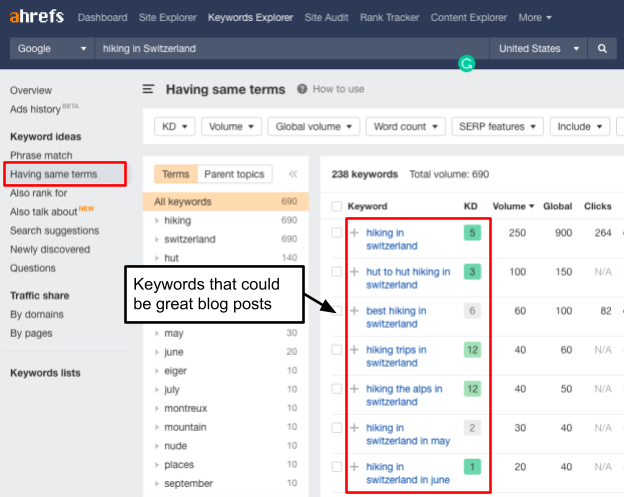
Task: Collapse the Terms panel with double chevron
Action: [293, 174]
